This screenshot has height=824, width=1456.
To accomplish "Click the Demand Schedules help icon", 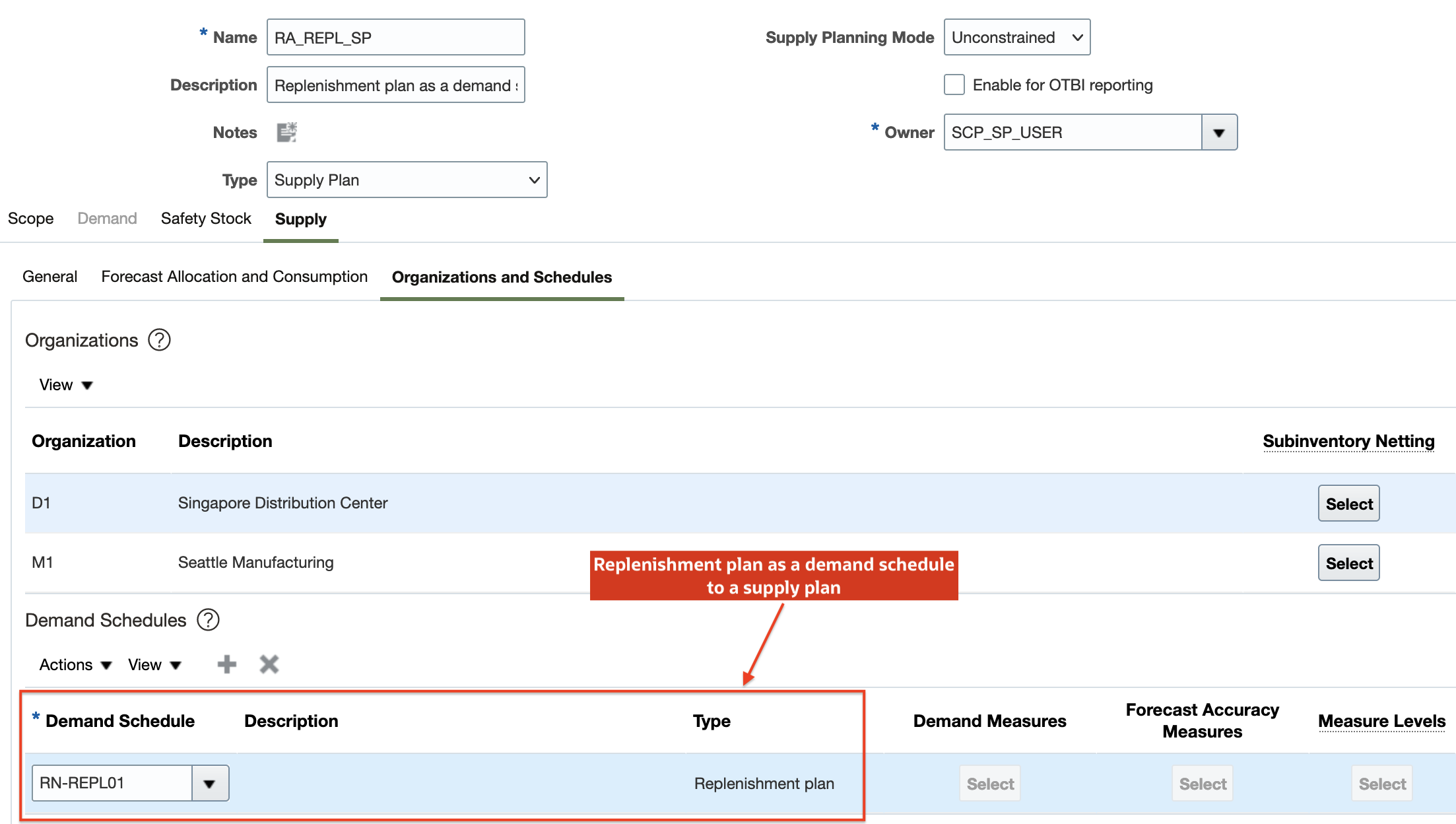I will click(x=208, y=620).
